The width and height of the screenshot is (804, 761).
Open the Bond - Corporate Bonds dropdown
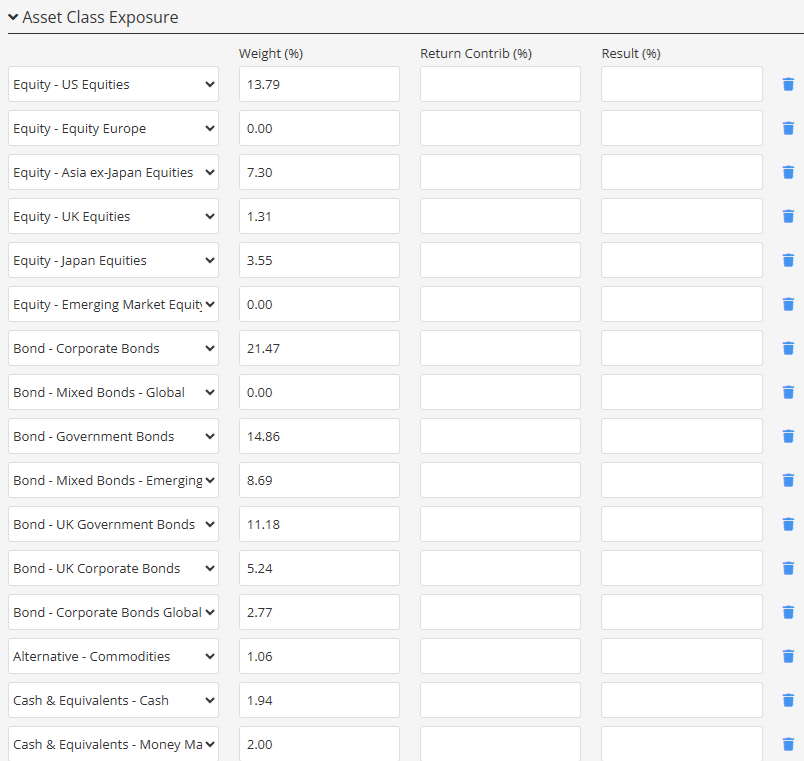pyautogui.click(x=113, y=349)
